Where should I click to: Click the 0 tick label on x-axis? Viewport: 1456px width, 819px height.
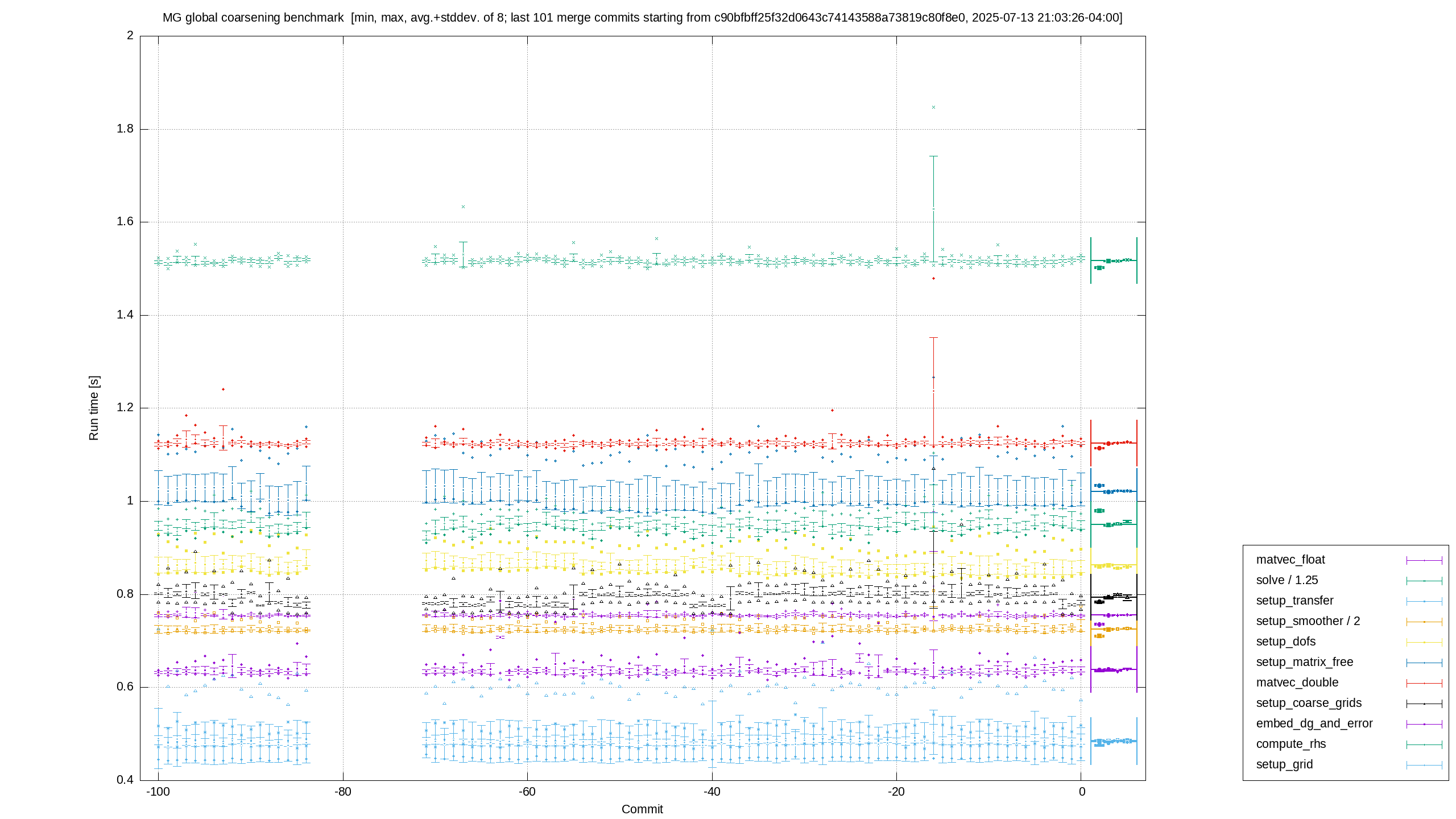1081,792
